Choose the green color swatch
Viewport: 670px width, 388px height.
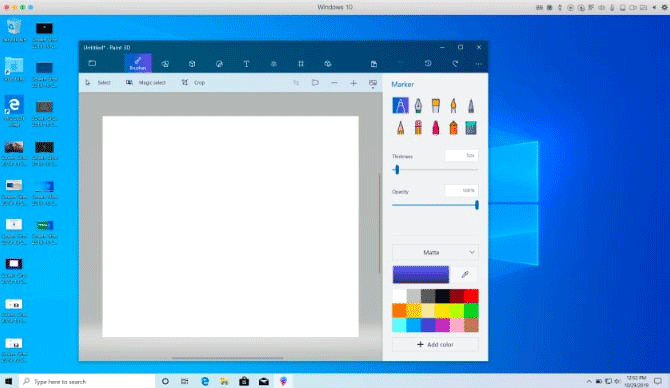click(471, 311)
